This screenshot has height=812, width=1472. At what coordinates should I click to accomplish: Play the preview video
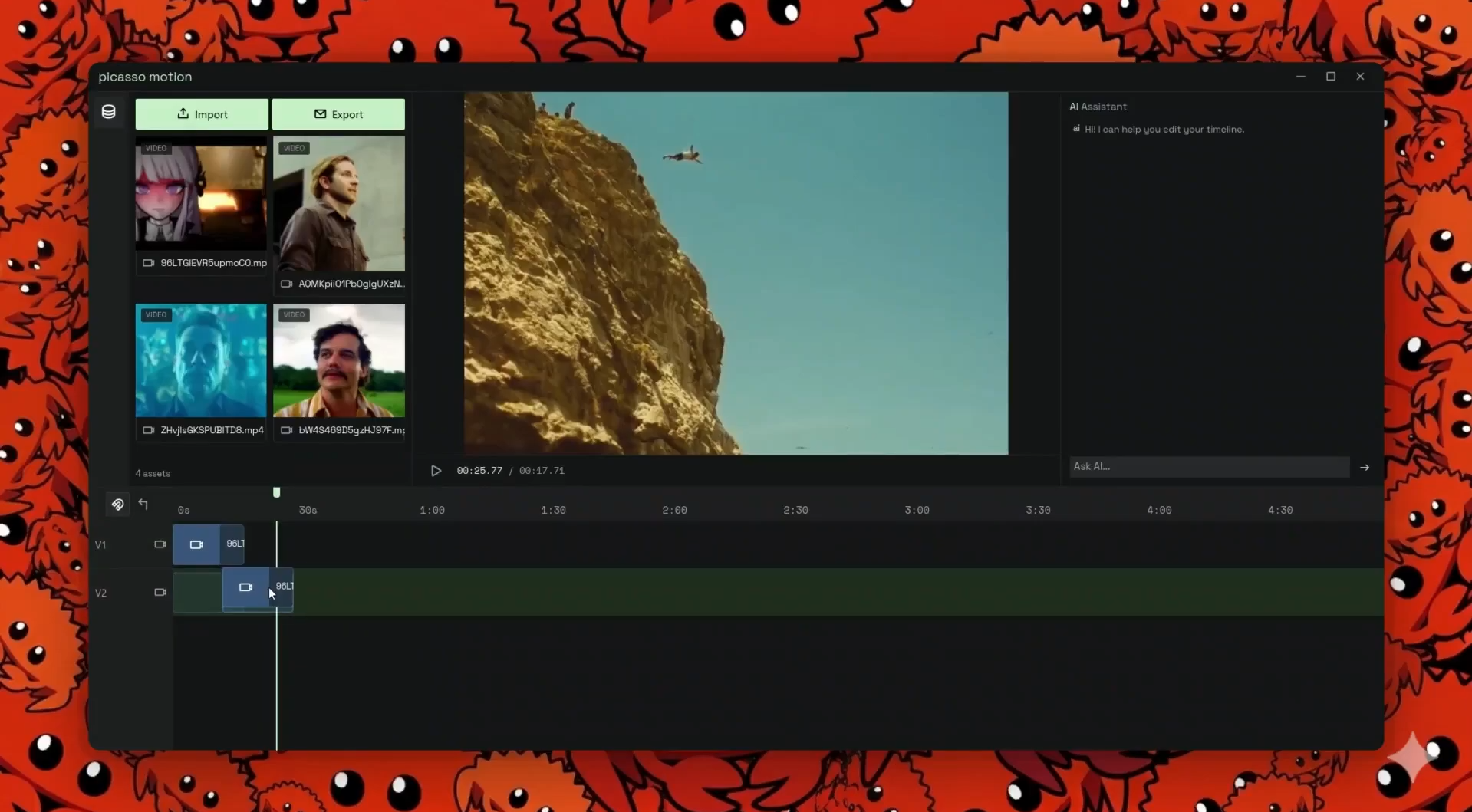pyautogui.click(x=436, y=471)
